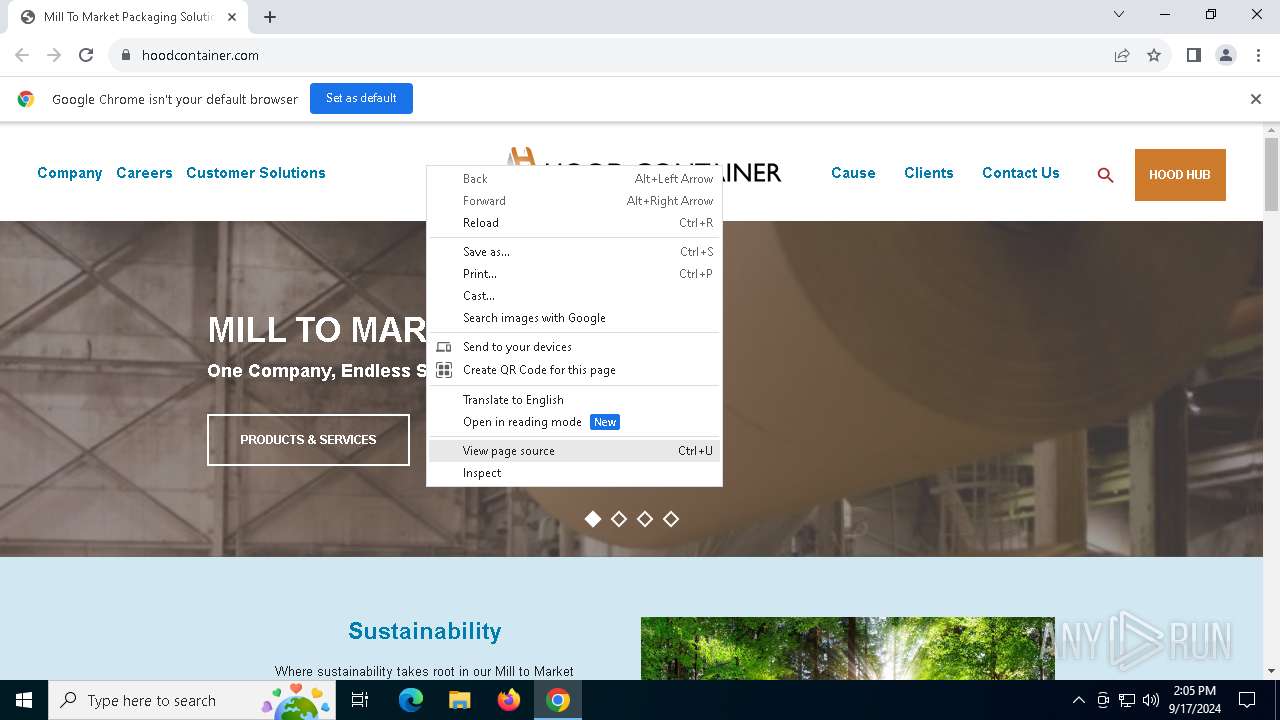The image size is (1280, 720).
Task: Open File Explorer from taskbar
Action: (x=459, y=700)
